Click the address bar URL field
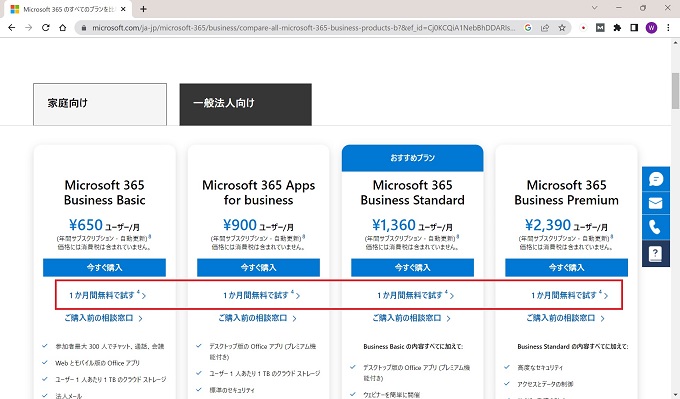 click(304, 28)
